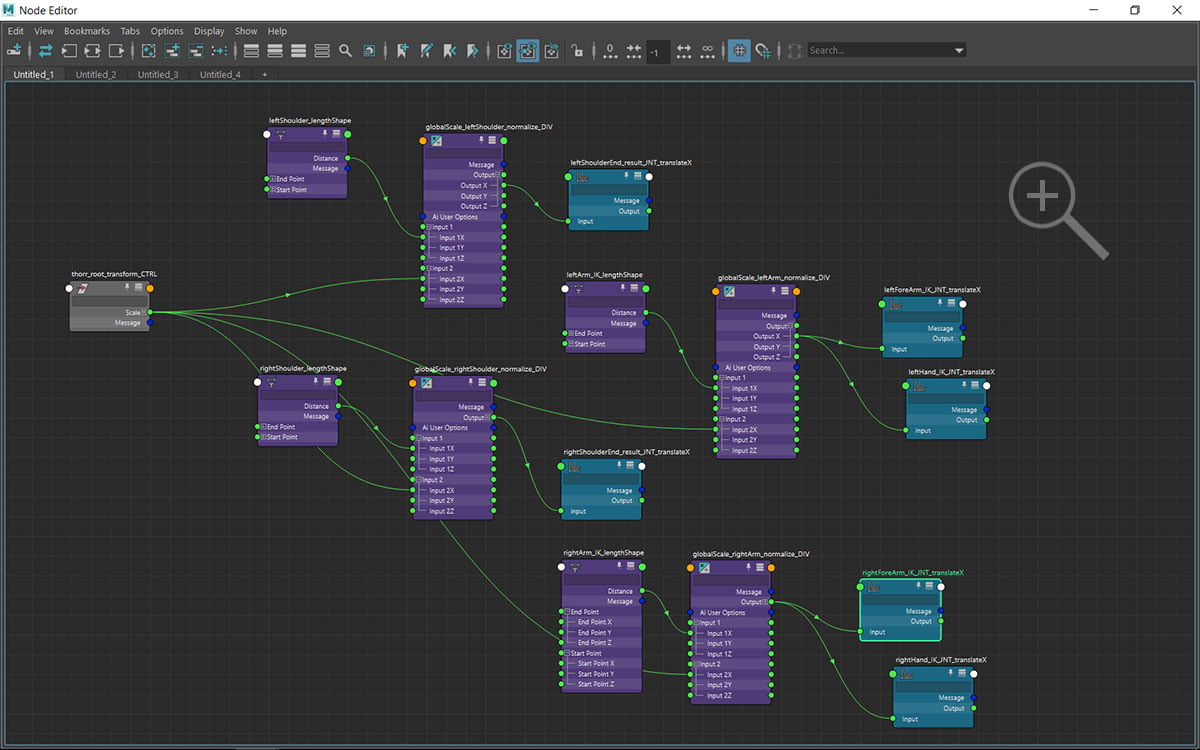The height and width of the screenshot is (750, 1200).
Task: Add a new tab with plus button
Action: tap(264, 74)
